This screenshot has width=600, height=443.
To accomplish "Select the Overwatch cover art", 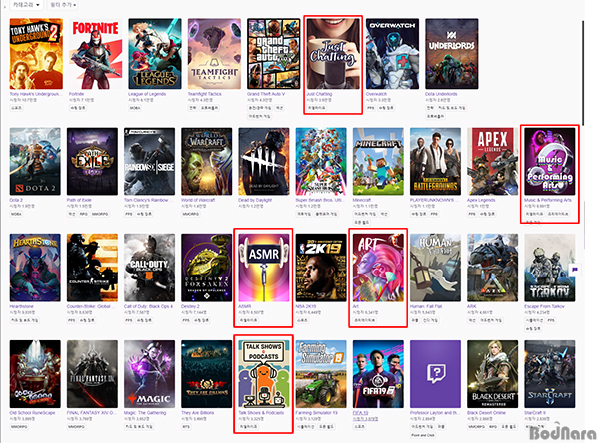I will click(x=392, y=54).
